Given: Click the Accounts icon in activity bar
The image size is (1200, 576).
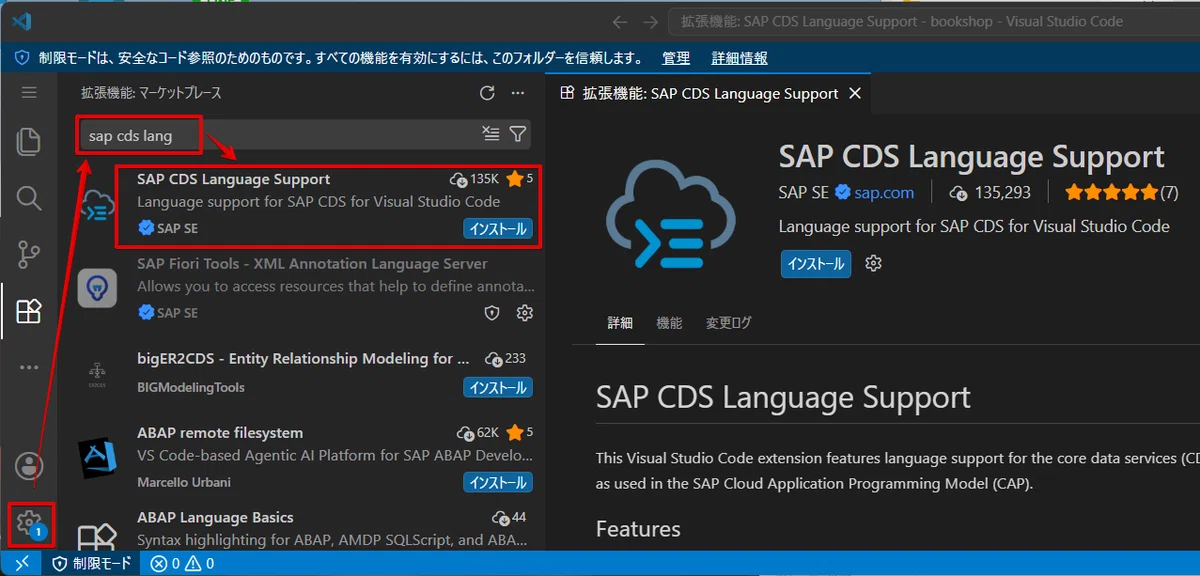Looking at the screenshot, I should tap(29, 466).
